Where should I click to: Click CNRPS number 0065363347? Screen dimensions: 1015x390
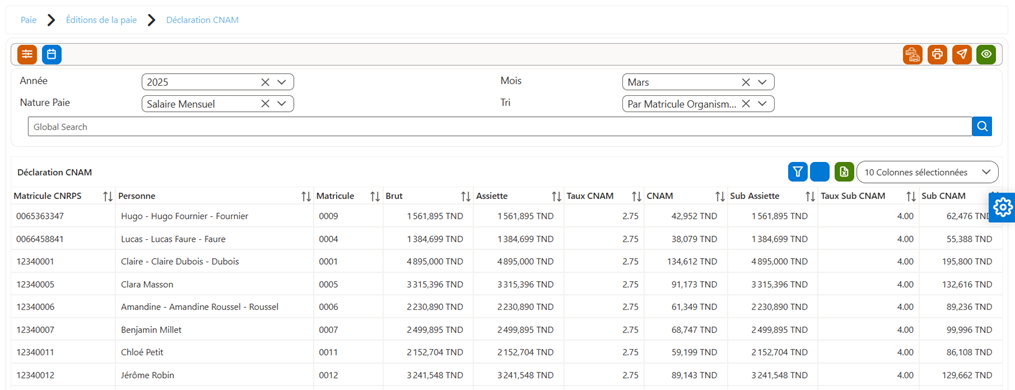[x=40, y=216]
